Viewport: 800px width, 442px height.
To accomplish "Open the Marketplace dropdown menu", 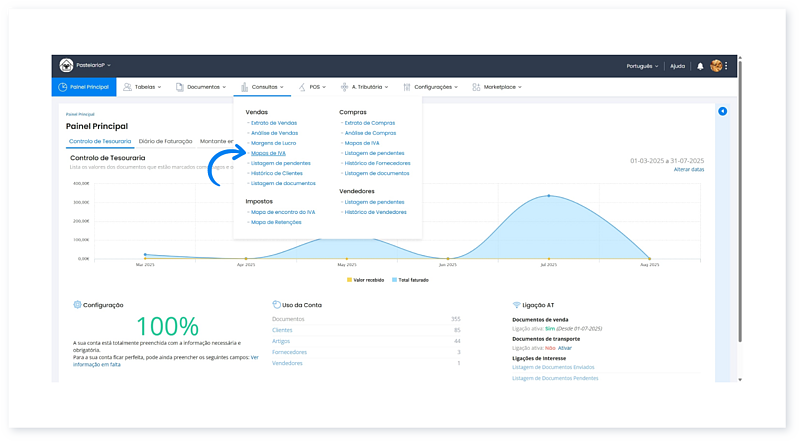I will click(497, 87).
